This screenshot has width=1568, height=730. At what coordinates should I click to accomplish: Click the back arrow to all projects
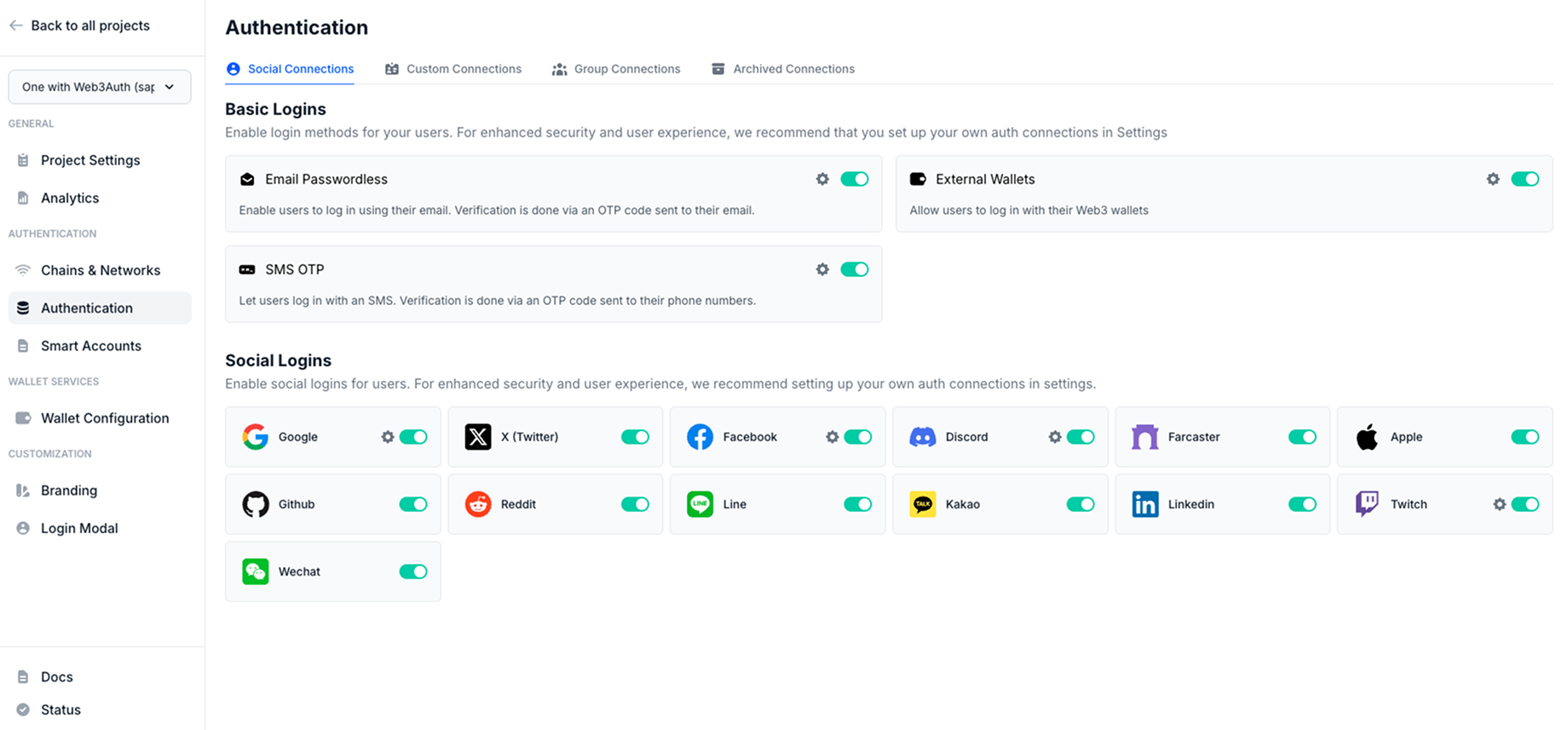(x=16, y=26)
